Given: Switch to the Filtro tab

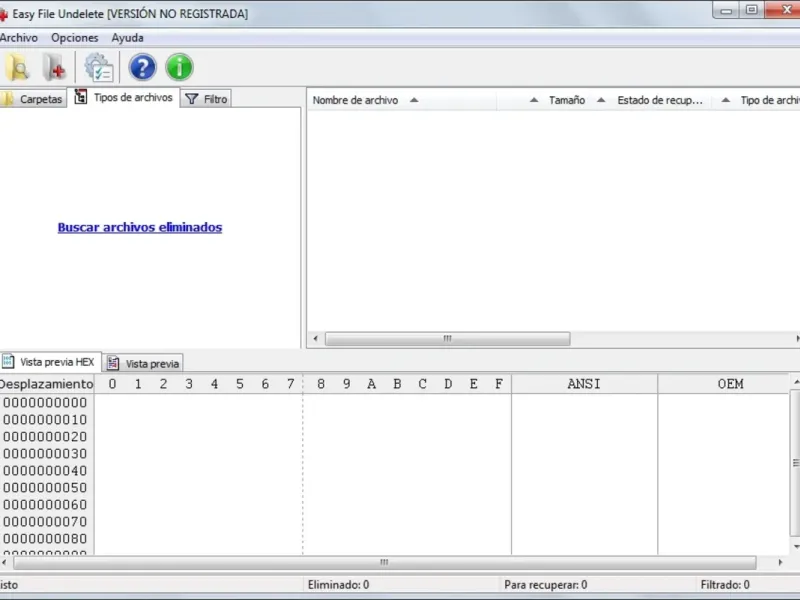Looking at the screenshot, I should click(x=206, y=99).
